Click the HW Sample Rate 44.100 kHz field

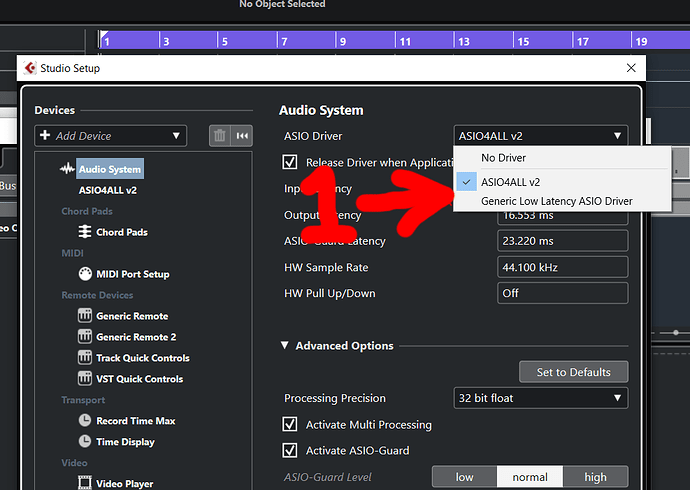(x=562, y=267)
